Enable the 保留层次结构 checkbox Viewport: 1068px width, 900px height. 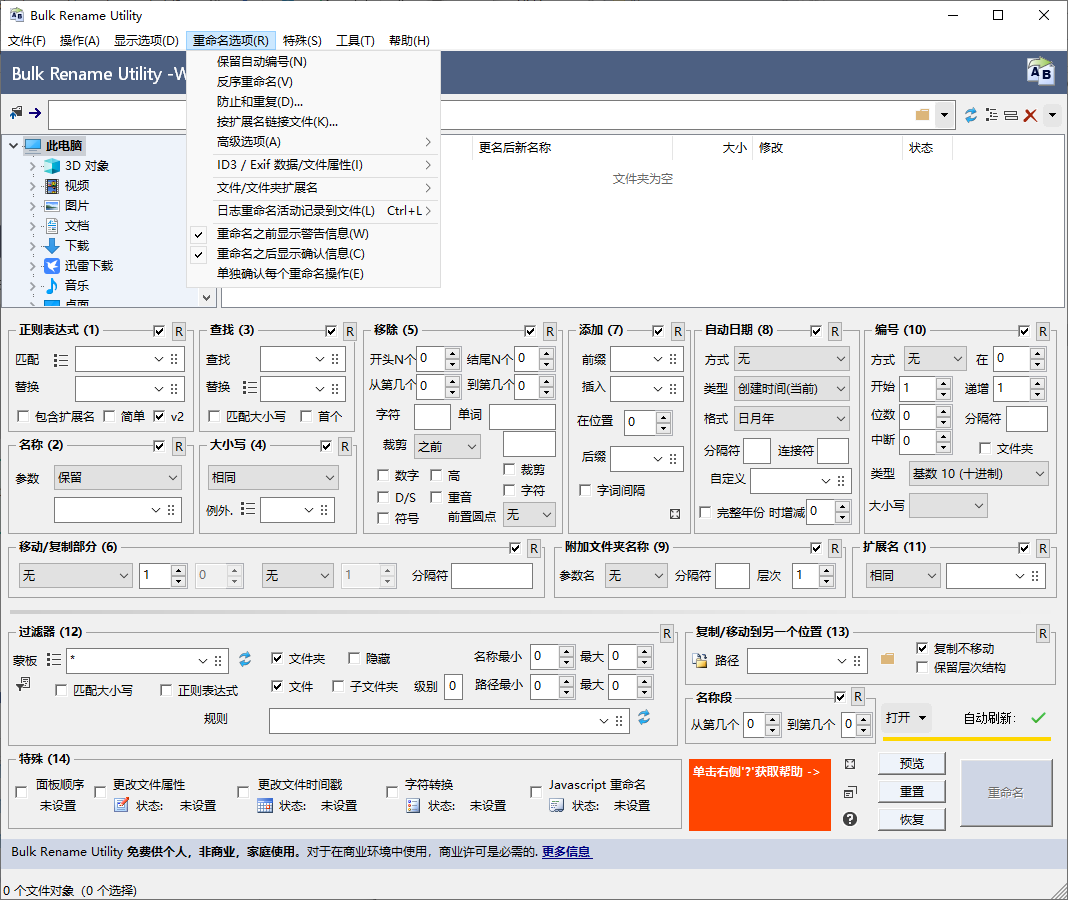click(921, 667)
